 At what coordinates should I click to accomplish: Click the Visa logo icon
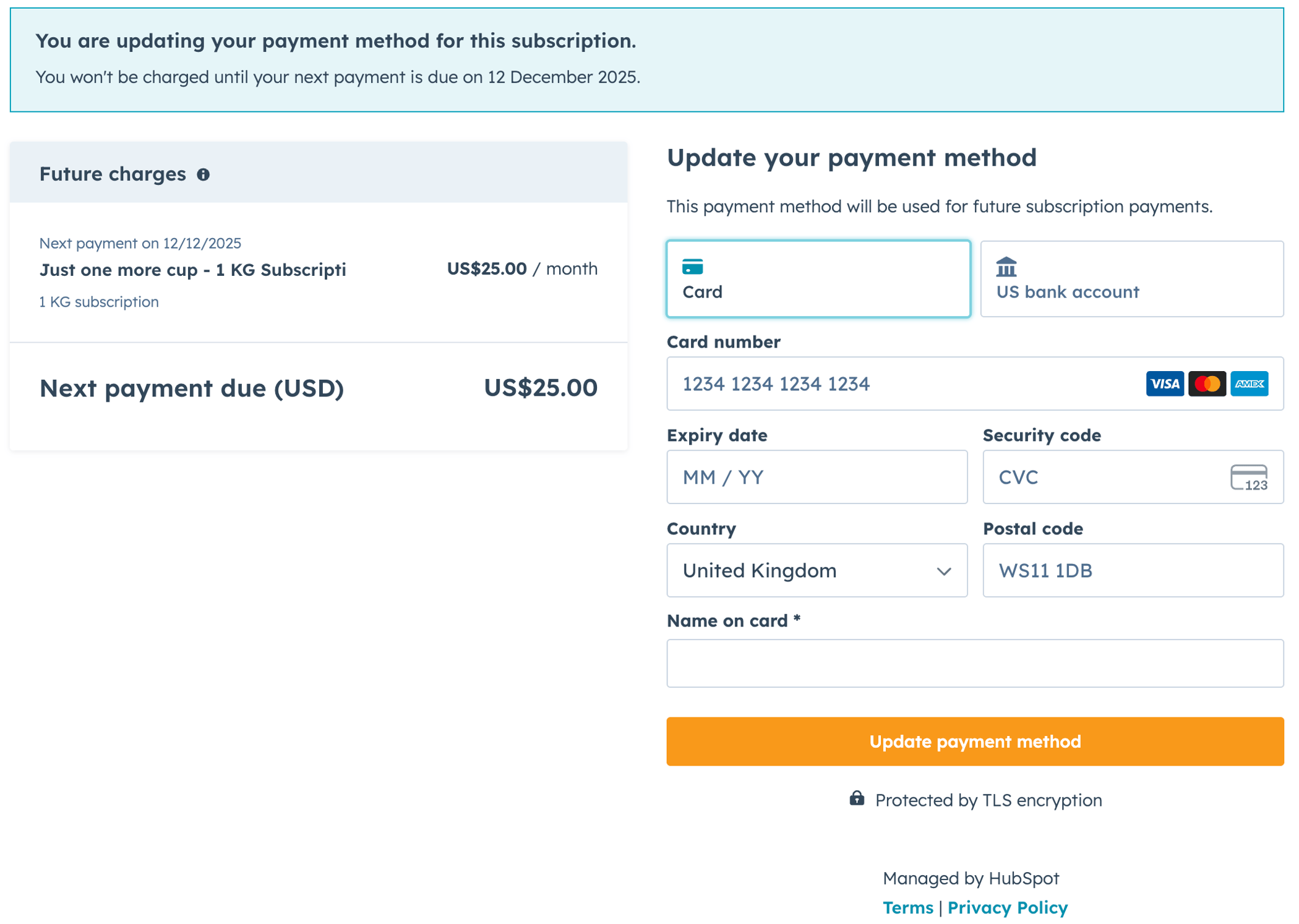point(1164,383)
